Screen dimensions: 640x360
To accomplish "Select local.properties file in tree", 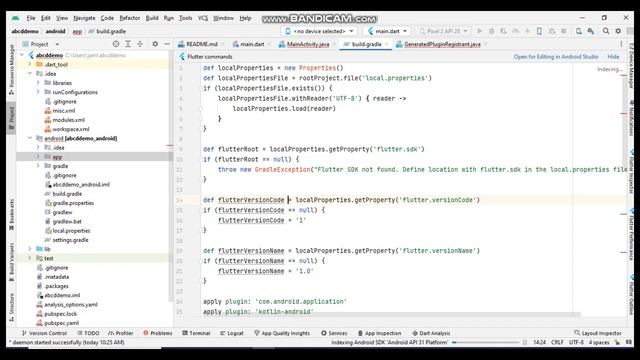I will click(71, 231).
